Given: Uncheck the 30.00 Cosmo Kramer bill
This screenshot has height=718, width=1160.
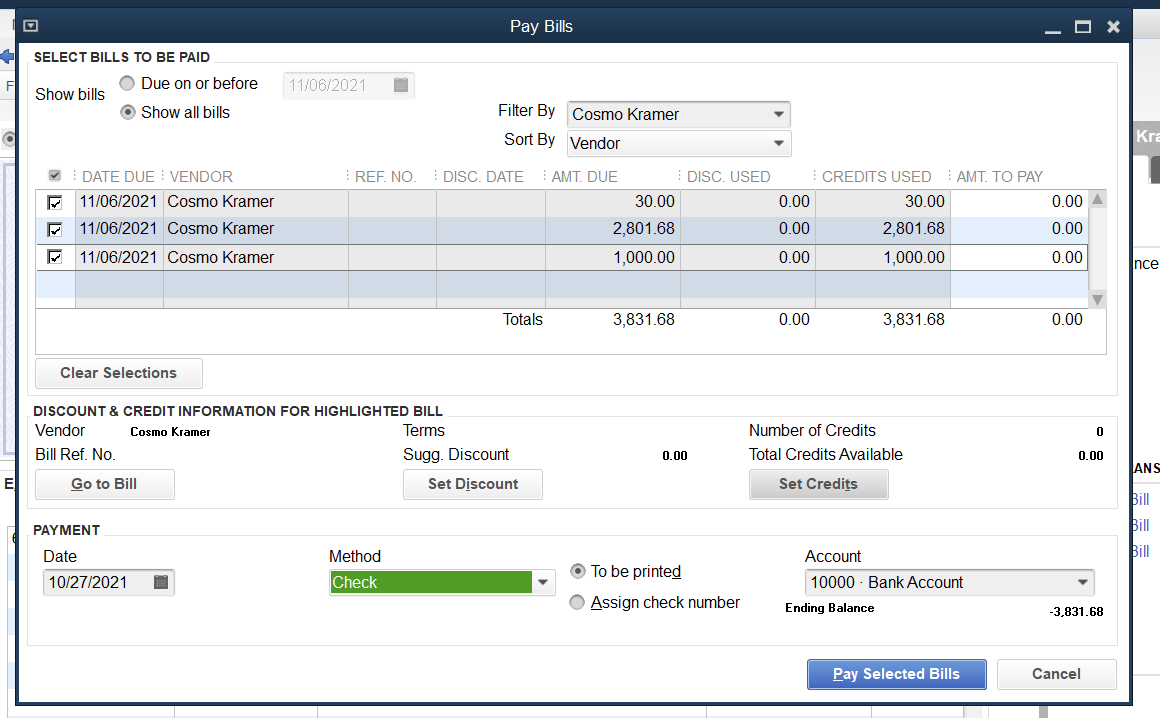Looking at the screenshot, I should [55, 202].
